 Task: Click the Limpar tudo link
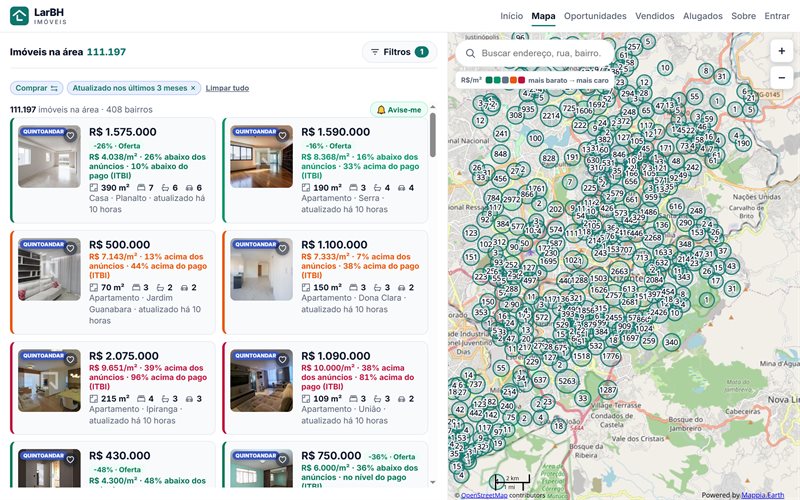227,88
